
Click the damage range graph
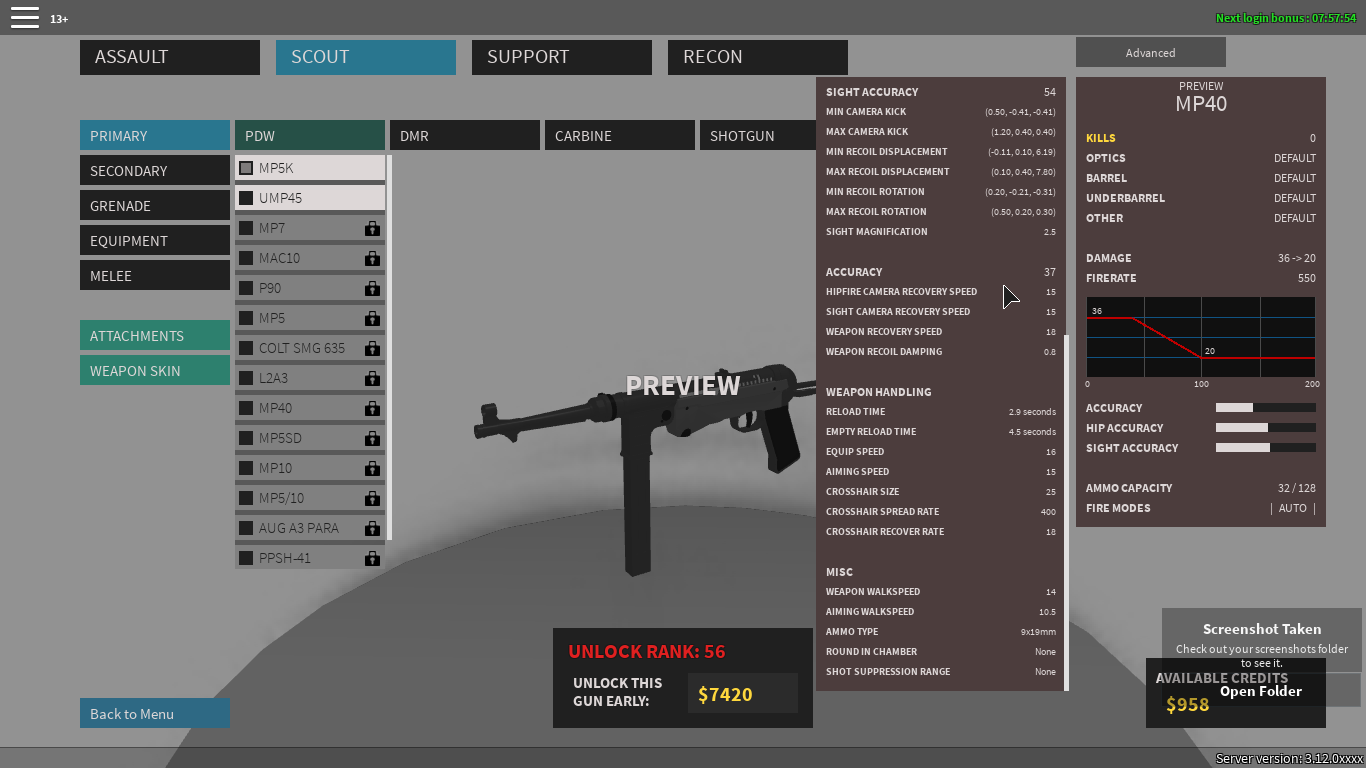(1201, 337)
